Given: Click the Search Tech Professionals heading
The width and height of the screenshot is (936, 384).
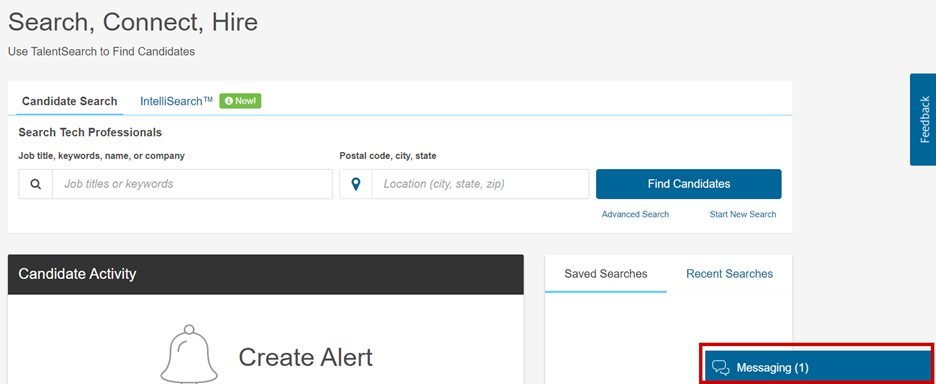Looking at the screenshot, I should (x=90, y=133).
